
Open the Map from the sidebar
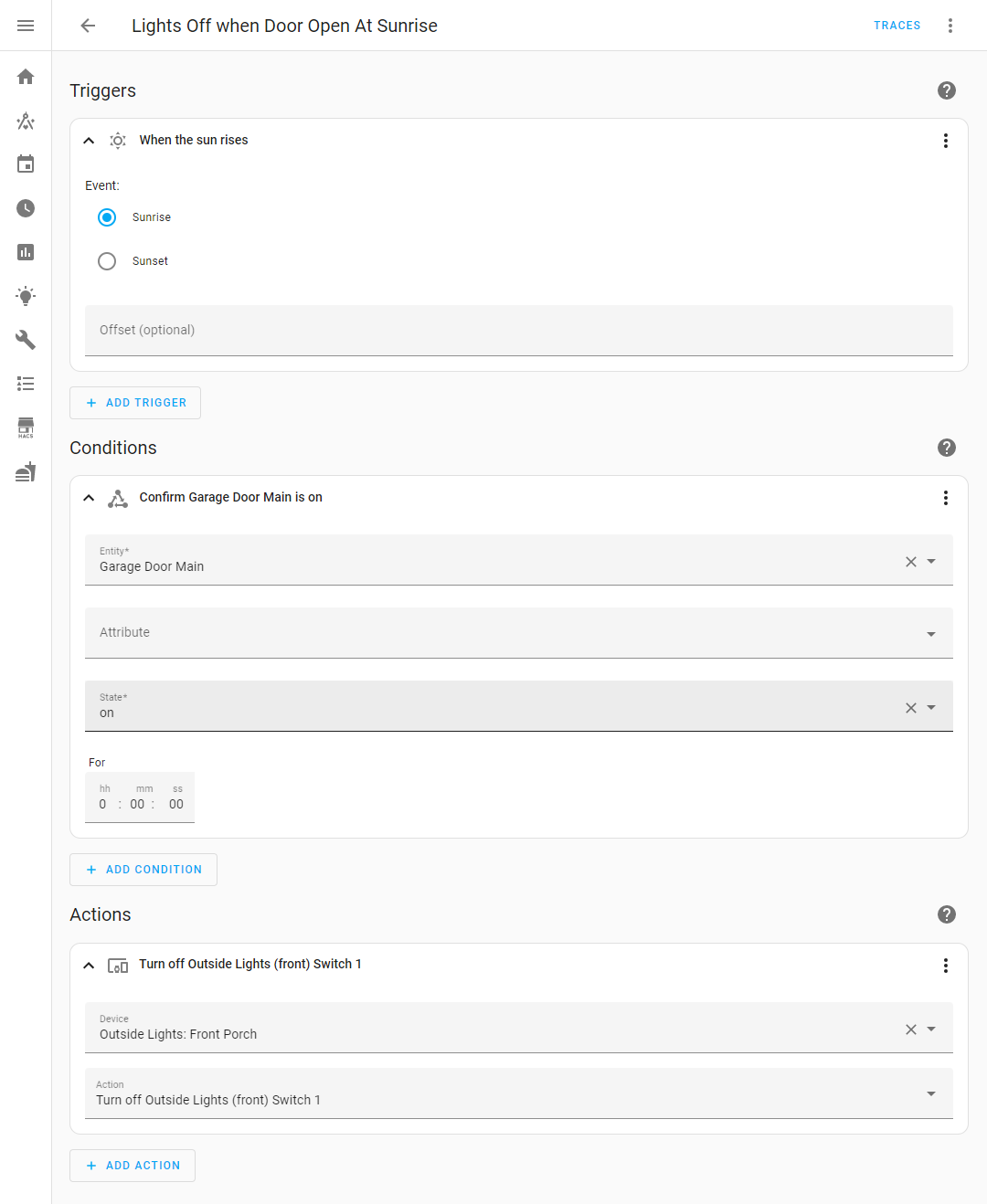pos(25,121)
